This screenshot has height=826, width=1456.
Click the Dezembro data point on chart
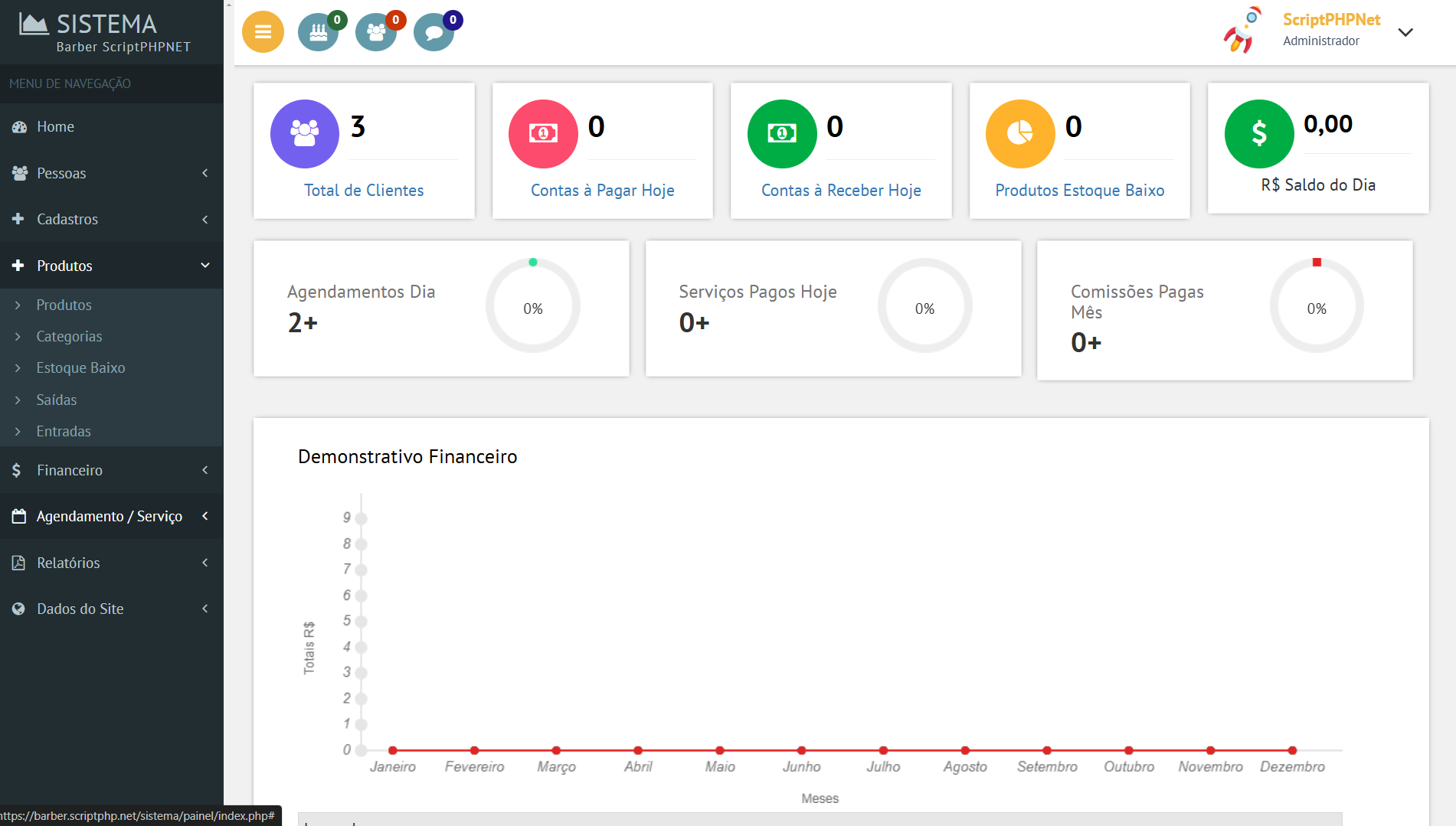1292,750
